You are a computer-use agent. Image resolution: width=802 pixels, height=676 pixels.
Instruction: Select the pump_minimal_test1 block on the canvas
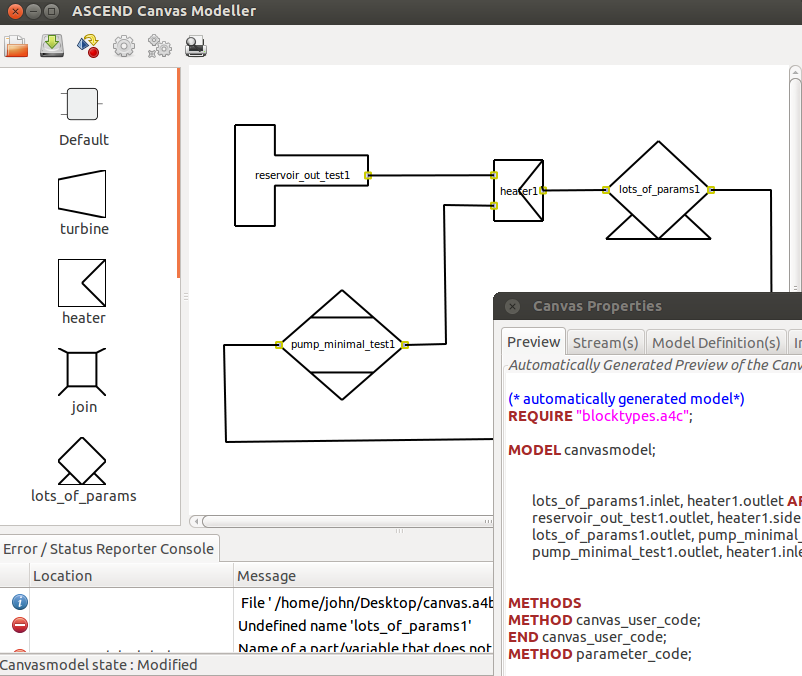click(341, 345)
